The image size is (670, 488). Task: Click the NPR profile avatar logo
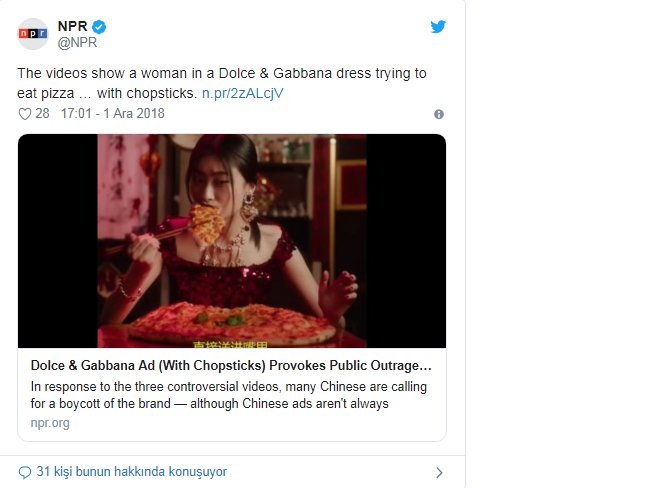33,34
